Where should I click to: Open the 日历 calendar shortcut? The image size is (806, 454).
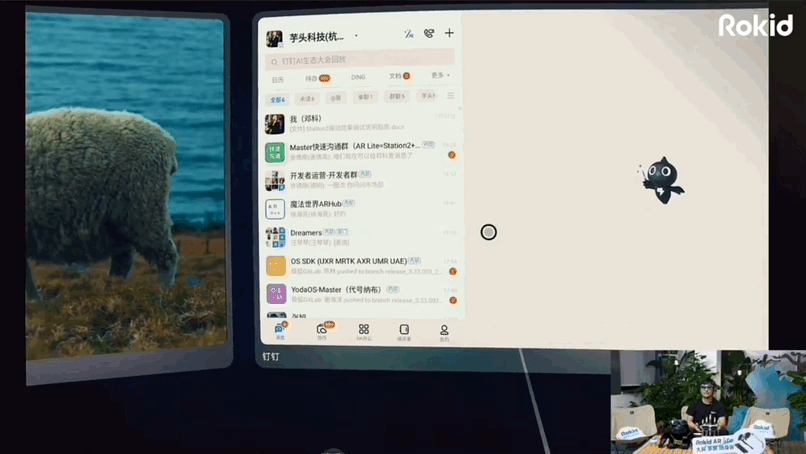pos(278,80)
